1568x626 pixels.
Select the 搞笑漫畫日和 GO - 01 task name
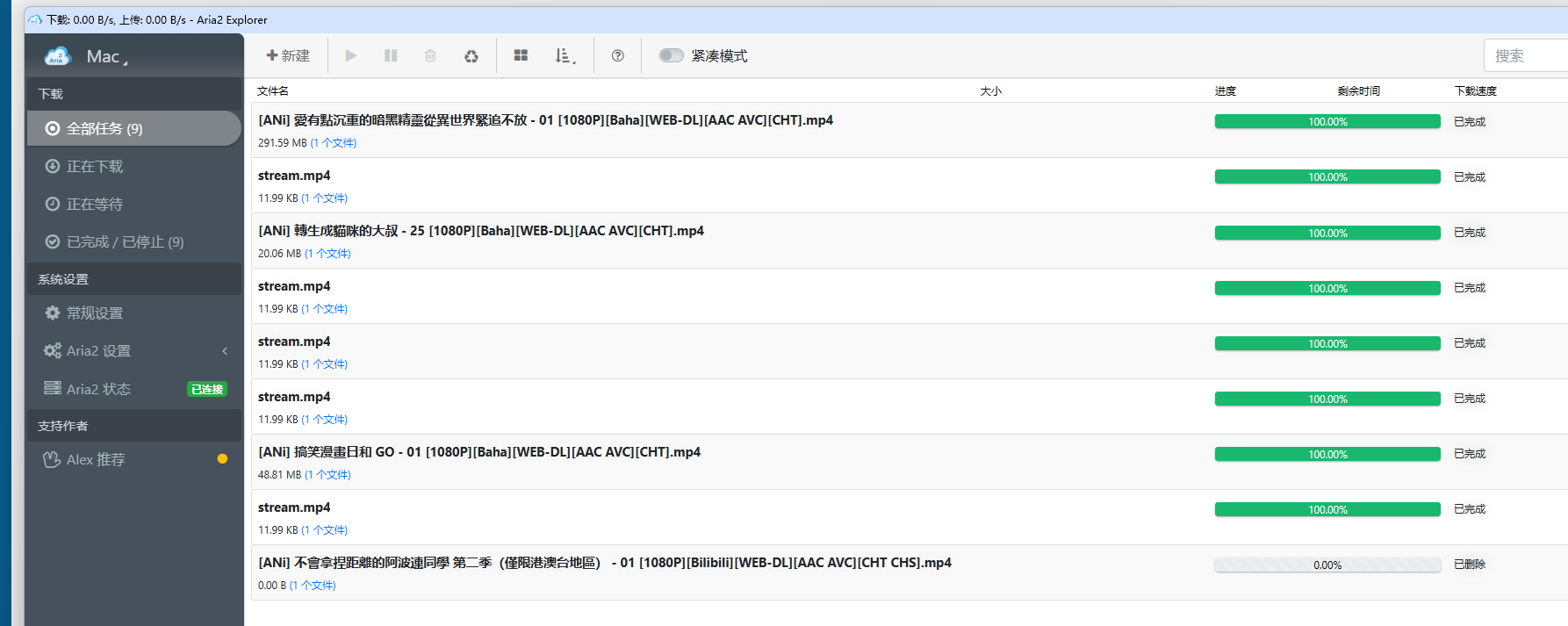(479, 452)
